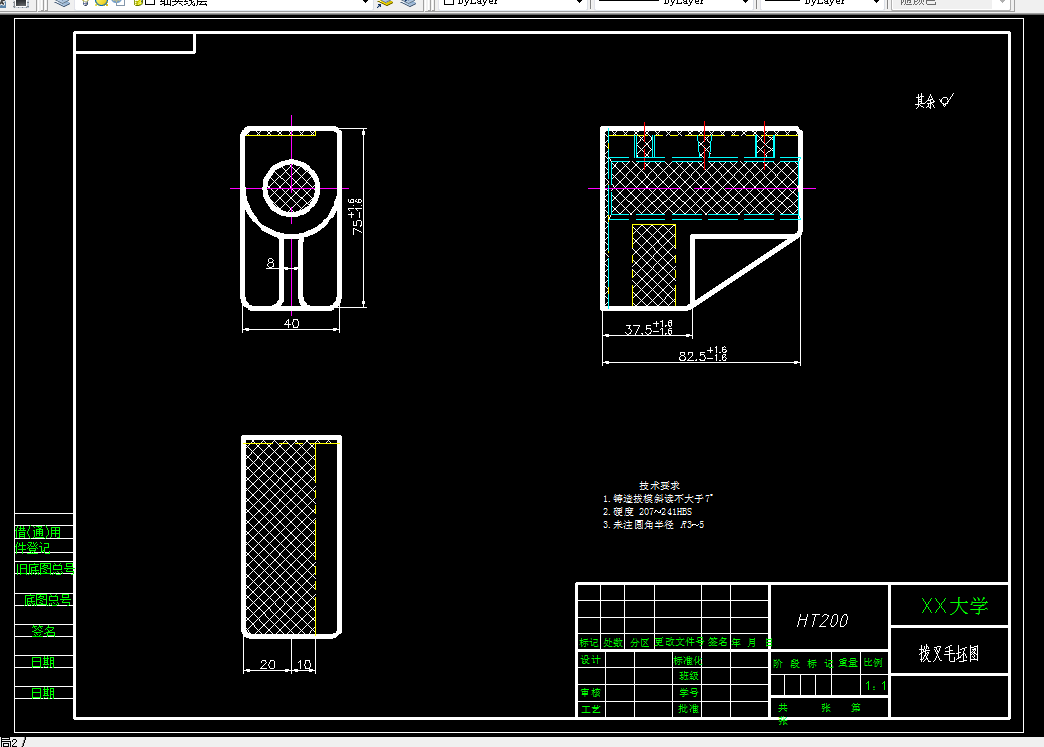Select the hatched circular hole in front view
Screen dimensions: 1044x747
pyautogui.click(x=291, y=188)
